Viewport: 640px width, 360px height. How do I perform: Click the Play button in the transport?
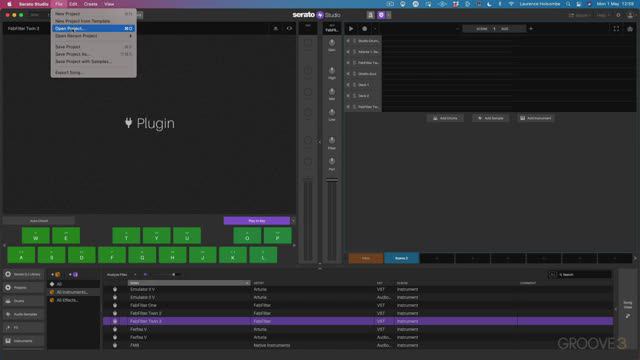(x=351, y=29)
